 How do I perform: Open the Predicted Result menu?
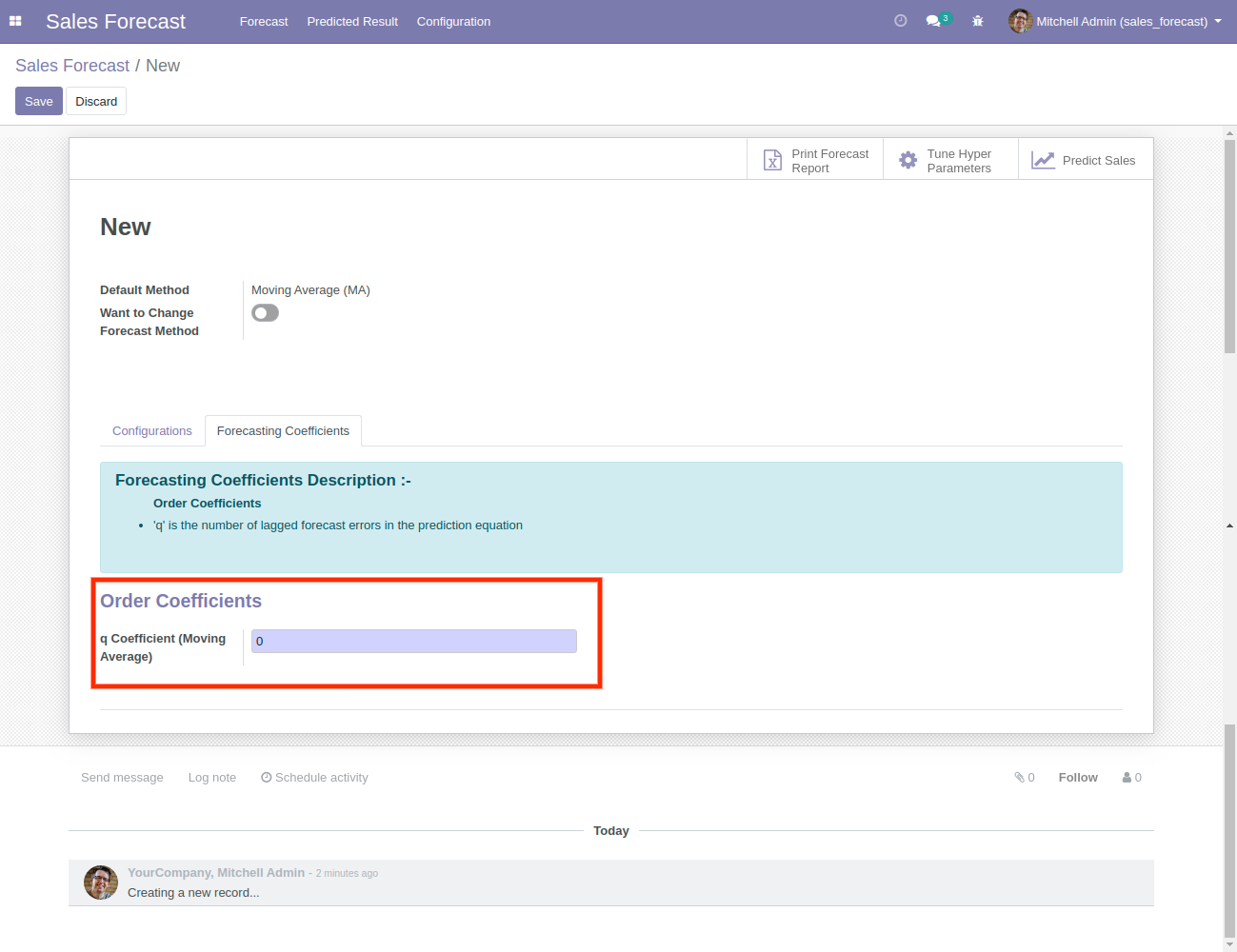point(352,21)
